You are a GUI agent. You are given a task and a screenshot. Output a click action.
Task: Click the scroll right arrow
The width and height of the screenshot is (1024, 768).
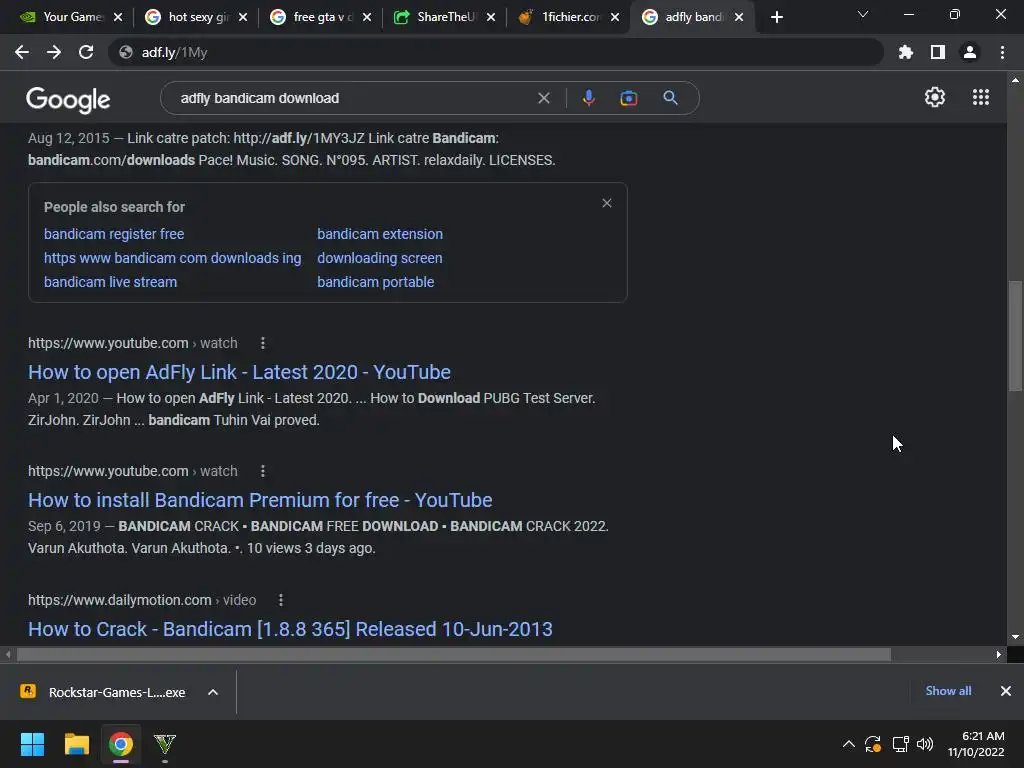[x=999, y=654]
